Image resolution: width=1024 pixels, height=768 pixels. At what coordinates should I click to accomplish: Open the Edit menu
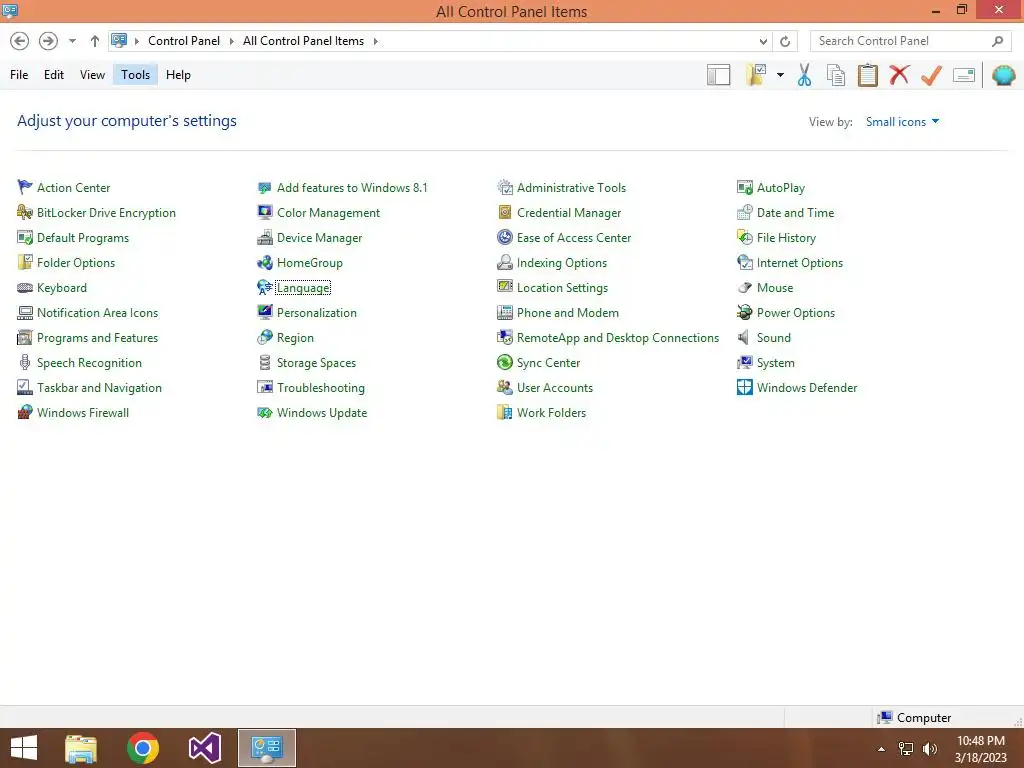[x=54, y=75]
